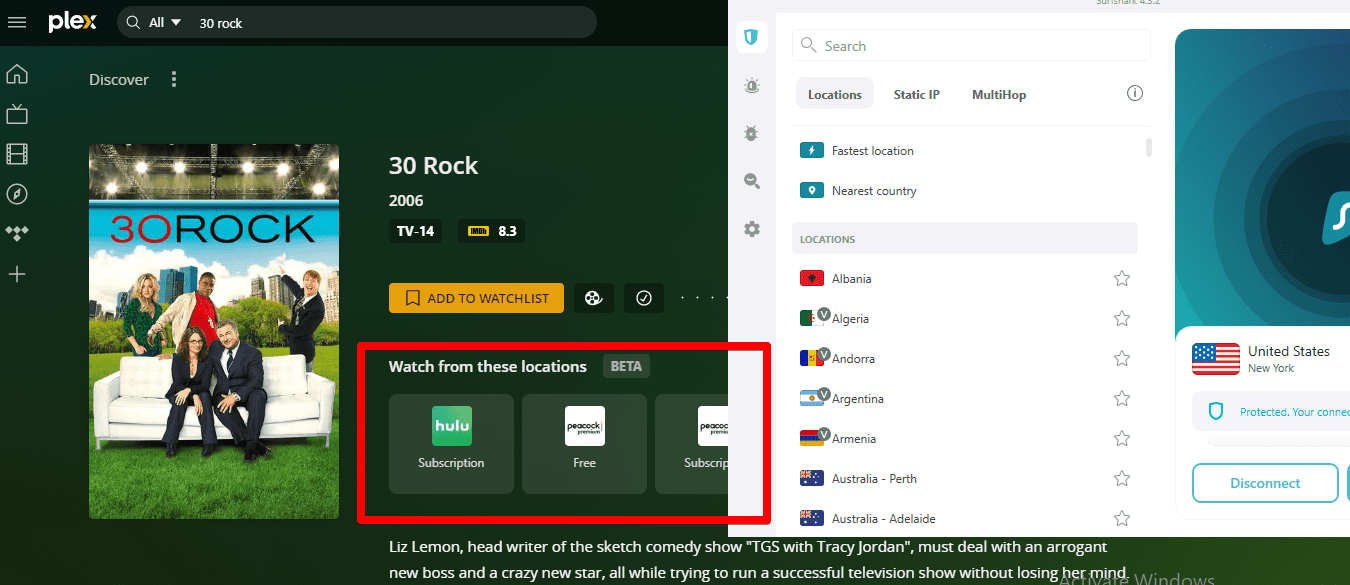The width and height of the screenshot is (1350, 585).
Task: Switch to the Static IP tab
Action: 917,94
